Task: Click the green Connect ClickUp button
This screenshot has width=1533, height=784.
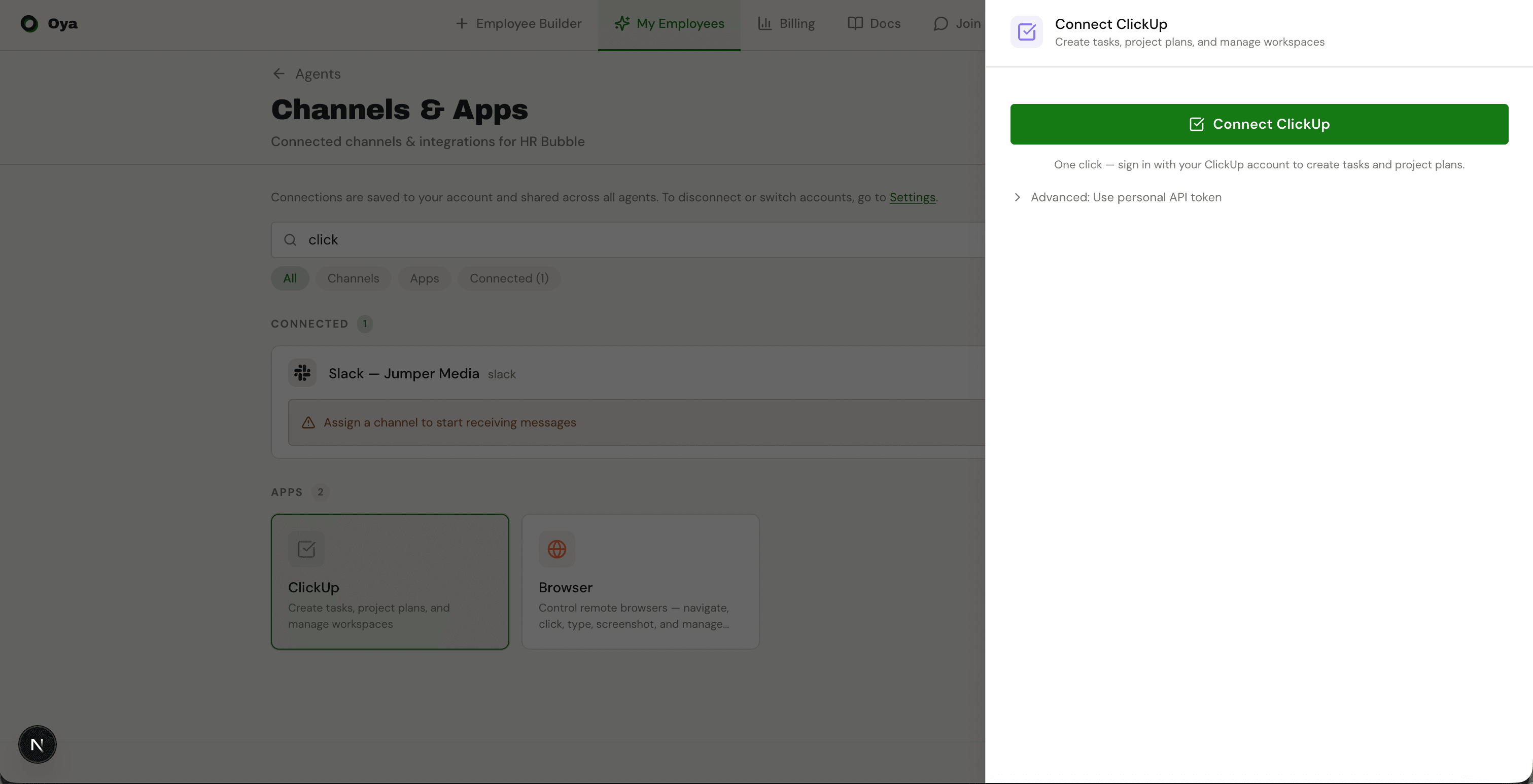Action: [x=1258, y=124]
